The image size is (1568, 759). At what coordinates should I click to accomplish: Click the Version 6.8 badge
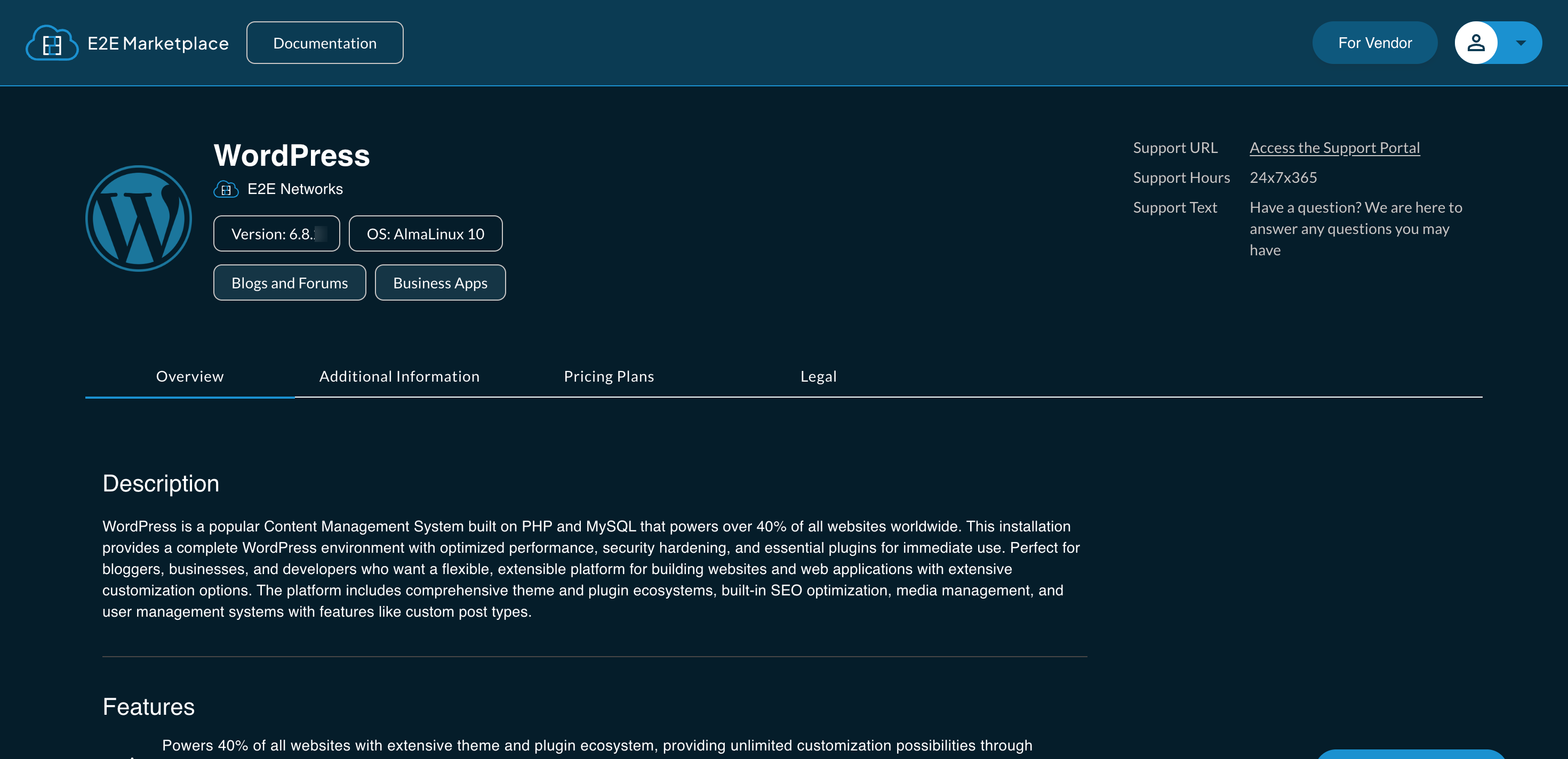(x=276, y=234)
